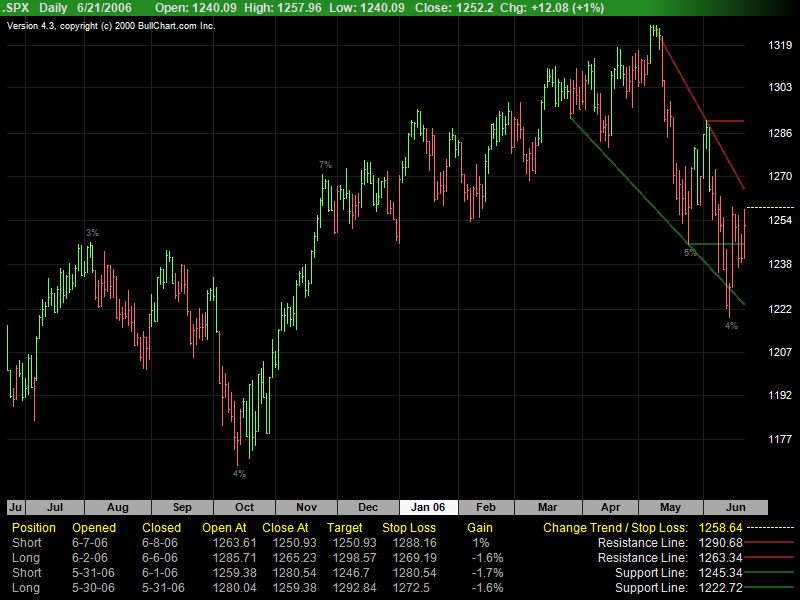
Task: Click the 1258.64 stop loss value
Action: click(x=720, y=528)
